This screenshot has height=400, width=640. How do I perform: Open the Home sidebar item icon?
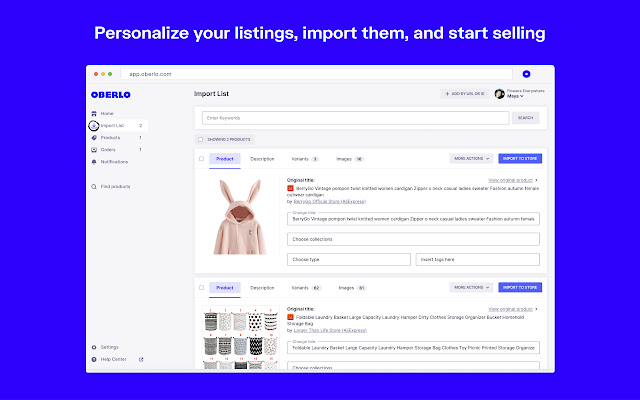point(94,113)
